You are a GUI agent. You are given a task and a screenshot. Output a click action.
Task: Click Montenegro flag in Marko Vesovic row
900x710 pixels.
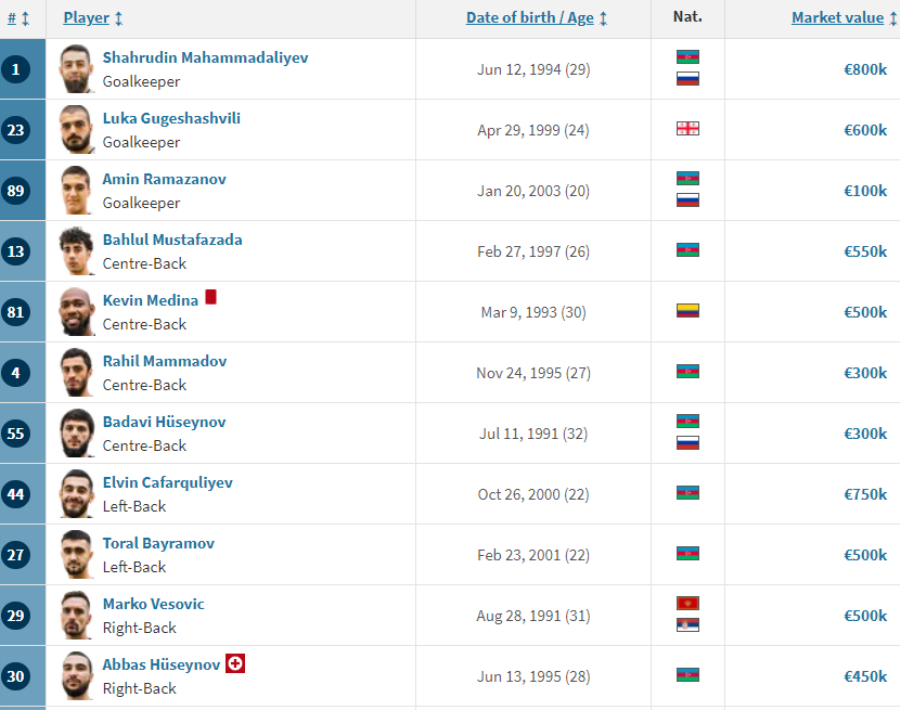click(687, 603)
